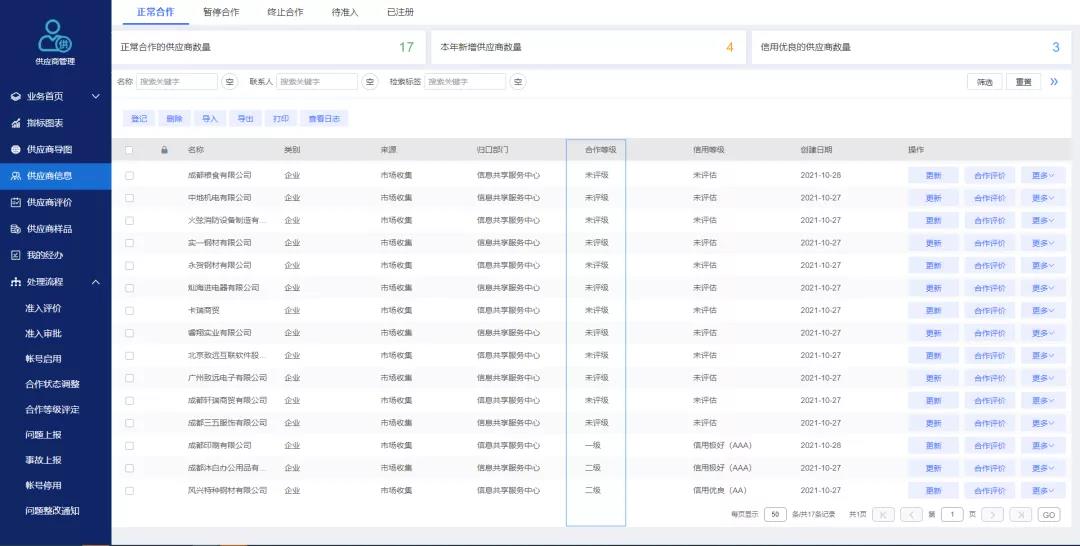
Task: Click the 业务首页 cube icon in sidebar
Action: 16,97
